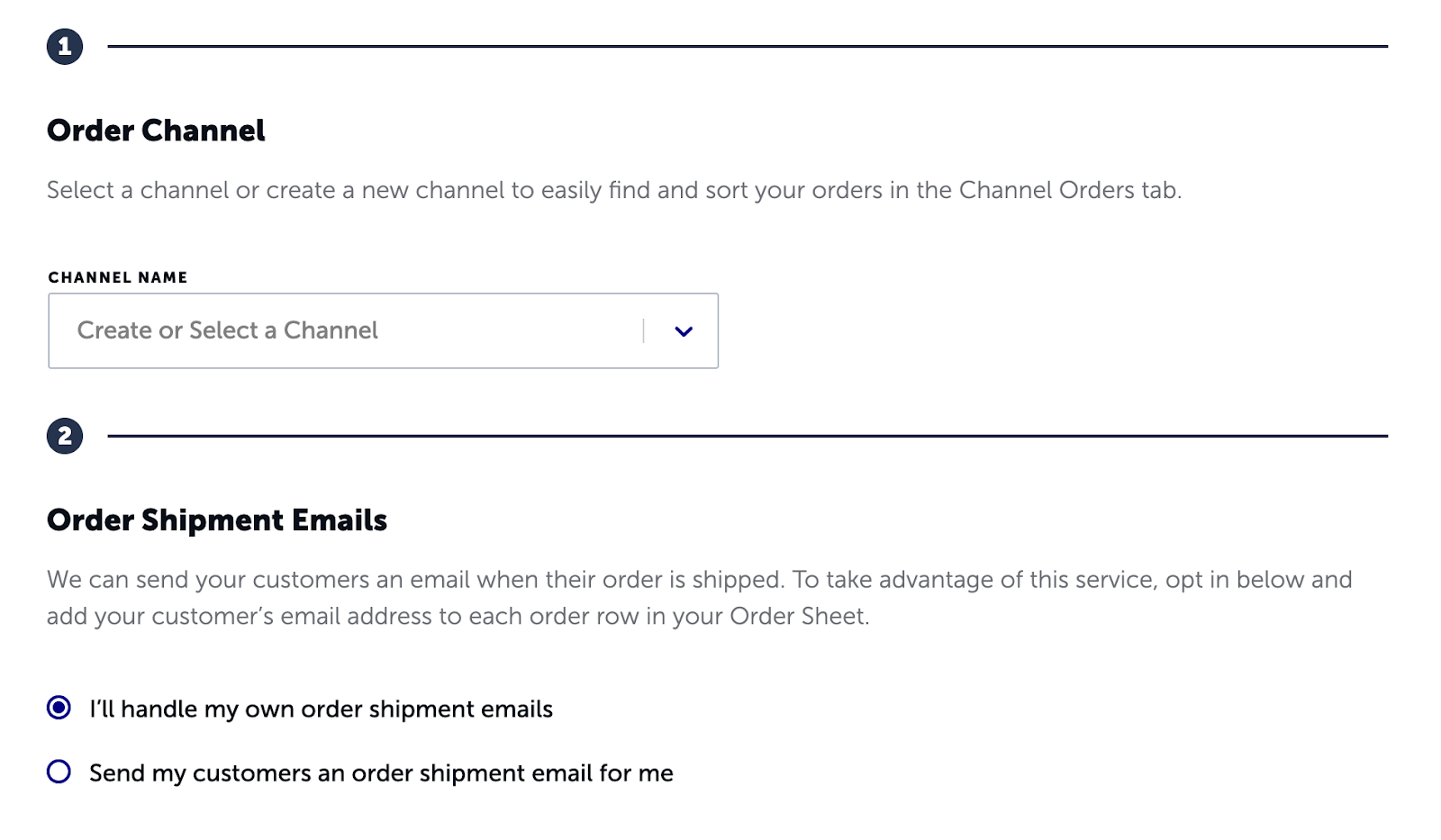Click inside the channel selection combo box
Viewport: 1441px width, 840px height.
[x=360, y=331]
